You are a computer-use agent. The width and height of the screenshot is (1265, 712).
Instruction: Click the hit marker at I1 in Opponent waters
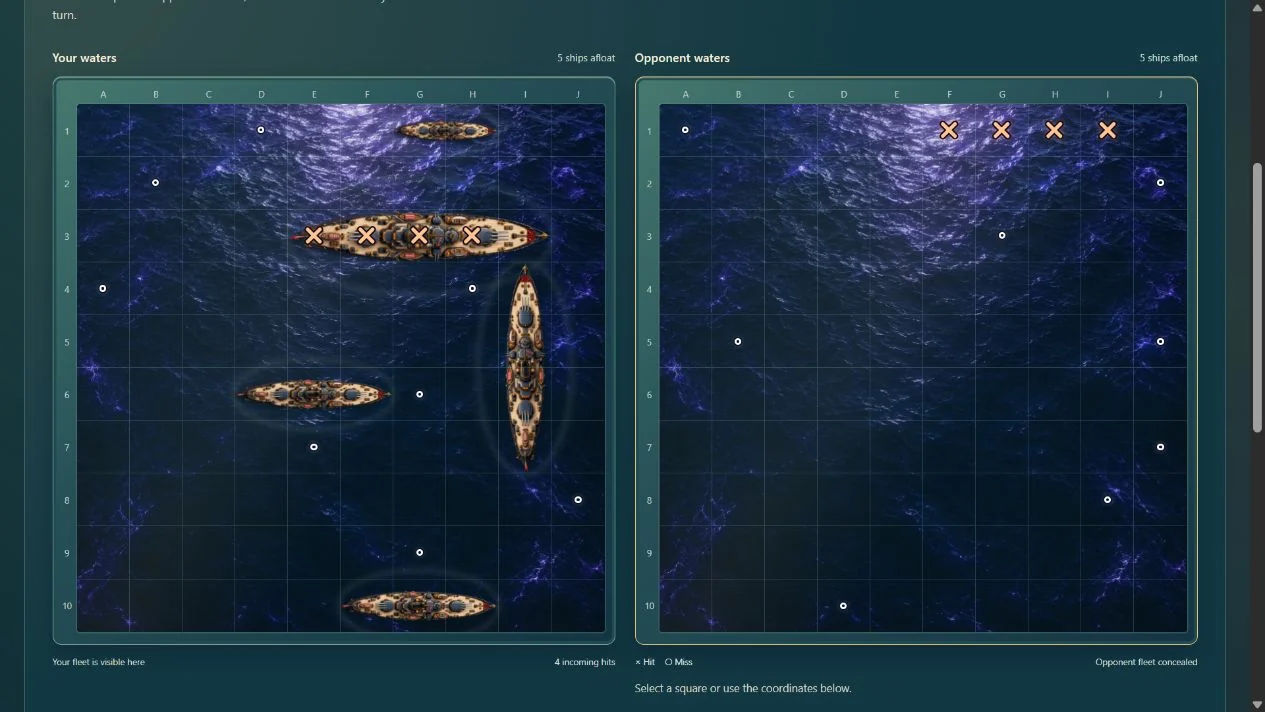[1107, 130]
